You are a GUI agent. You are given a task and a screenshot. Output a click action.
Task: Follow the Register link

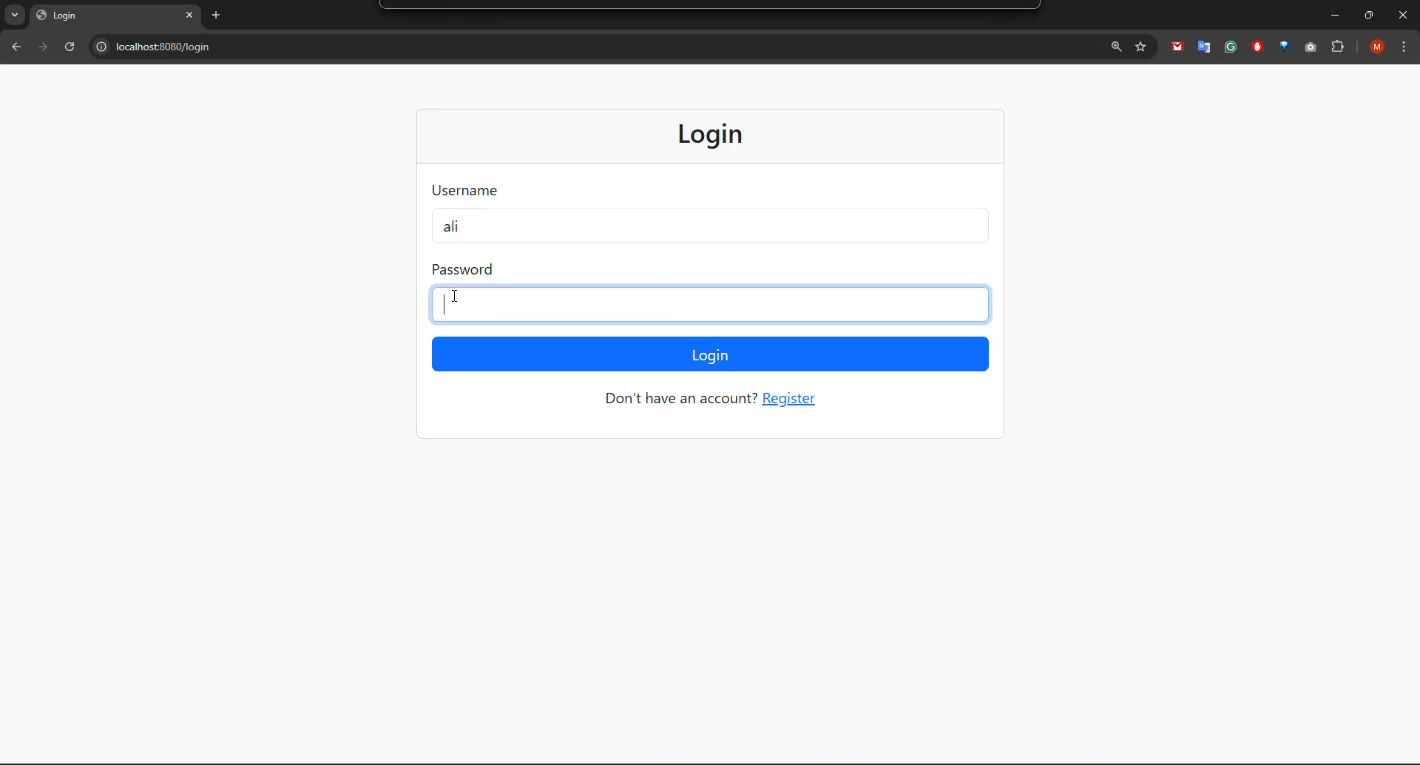(x=788, y=398)
